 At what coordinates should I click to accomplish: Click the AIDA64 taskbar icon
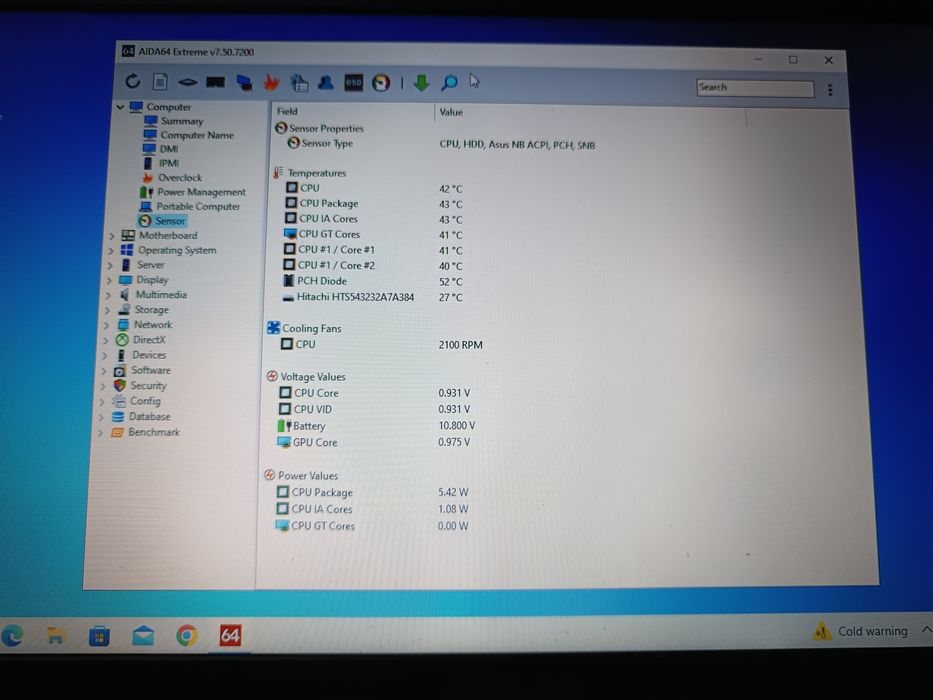pyautogui.click(x=230, y=635)
